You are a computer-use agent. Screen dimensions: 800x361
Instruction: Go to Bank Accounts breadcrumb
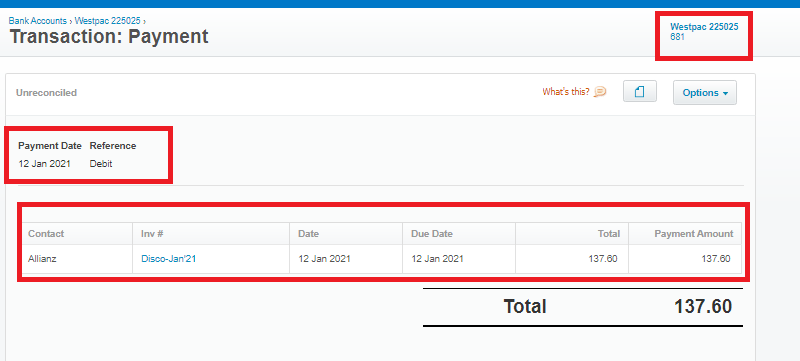[38, 21]
